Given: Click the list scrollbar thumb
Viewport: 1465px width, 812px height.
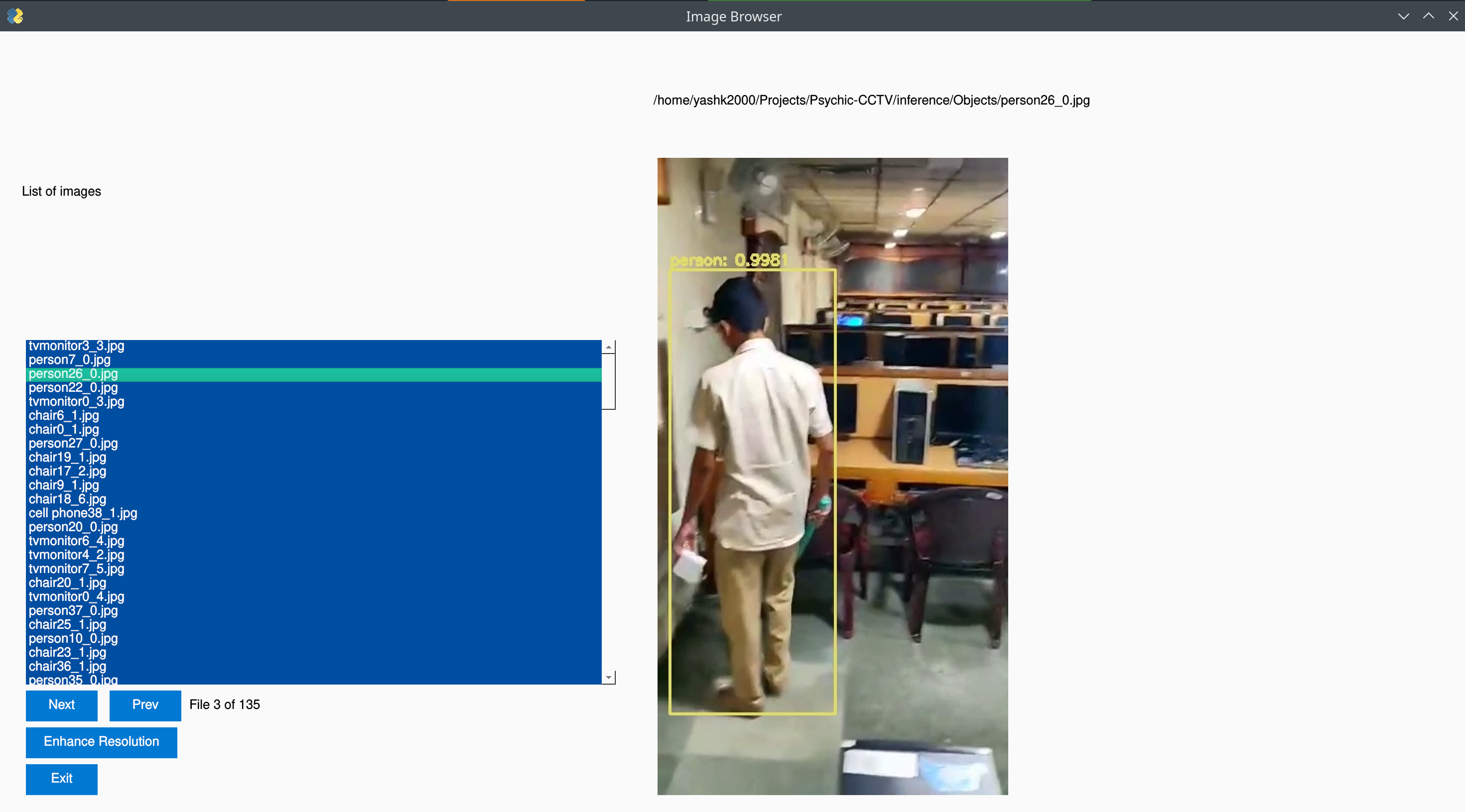Looking at the screenshot, I should tap(609, 381).
